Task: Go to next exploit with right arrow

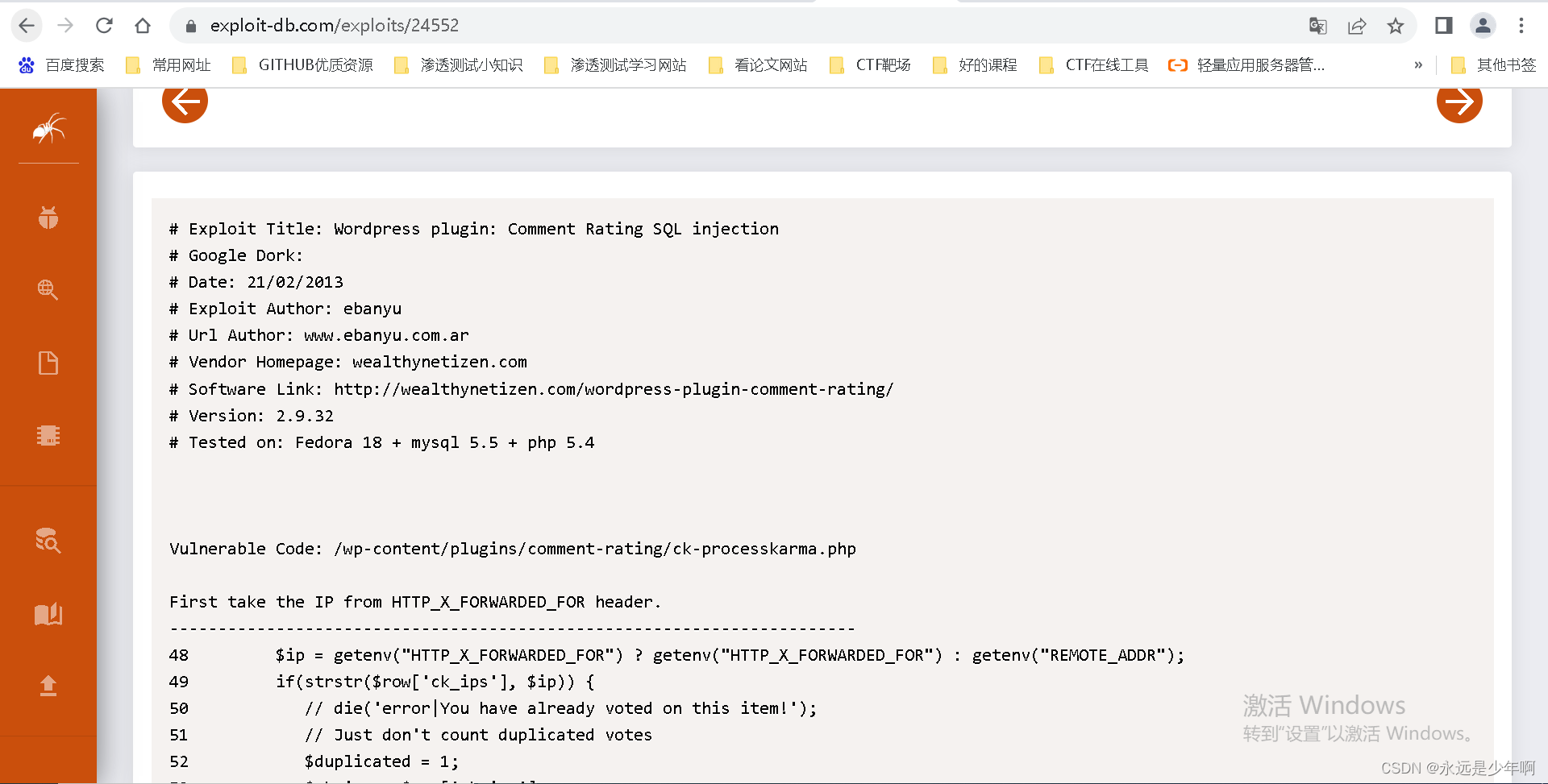Action: 1459,102
